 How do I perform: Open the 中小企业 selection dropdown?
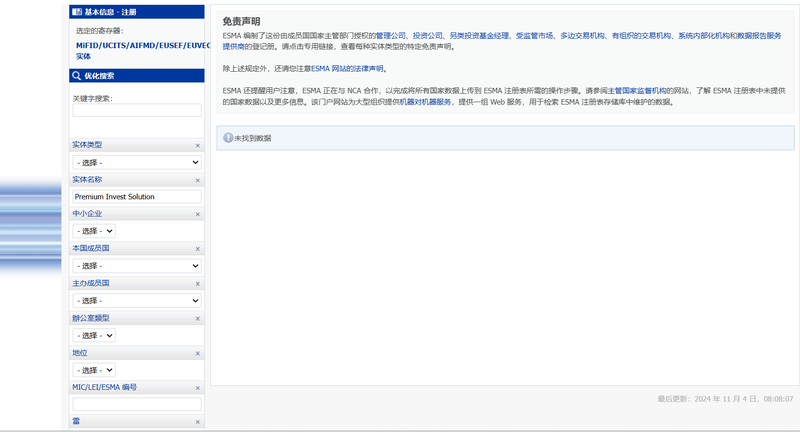94,231
